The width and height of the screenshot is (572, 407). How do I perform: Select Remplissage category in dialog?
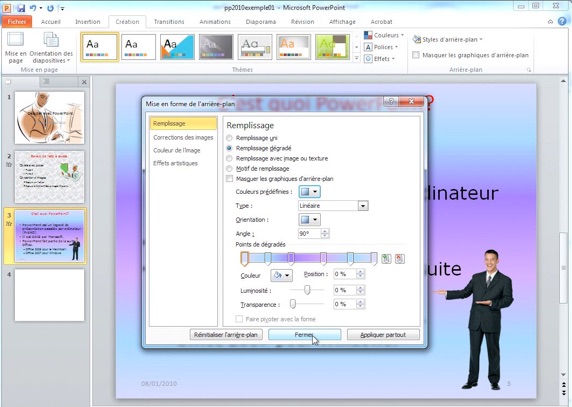183,123
